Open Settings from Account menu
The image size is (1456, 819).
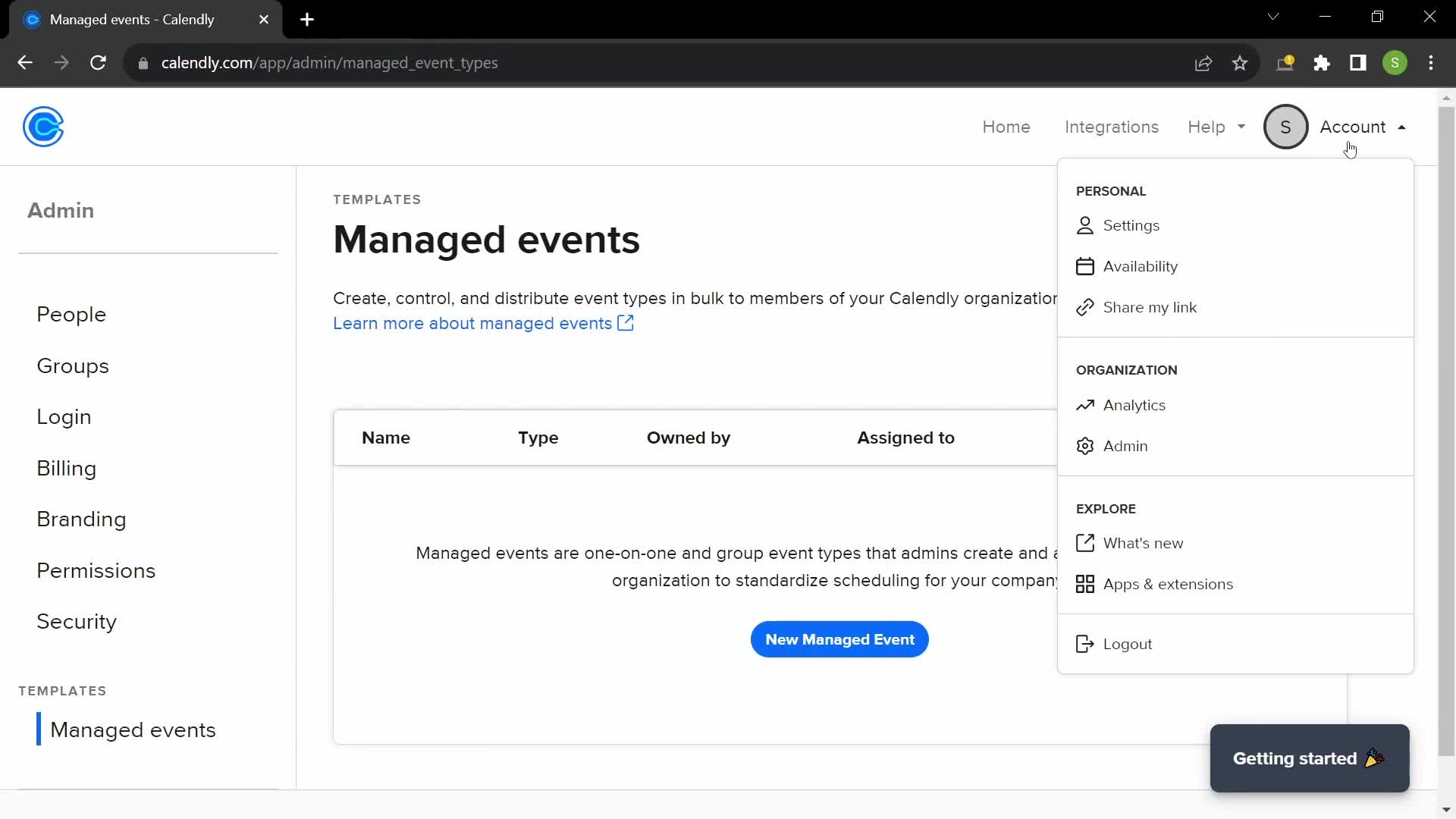point(1235,225)
